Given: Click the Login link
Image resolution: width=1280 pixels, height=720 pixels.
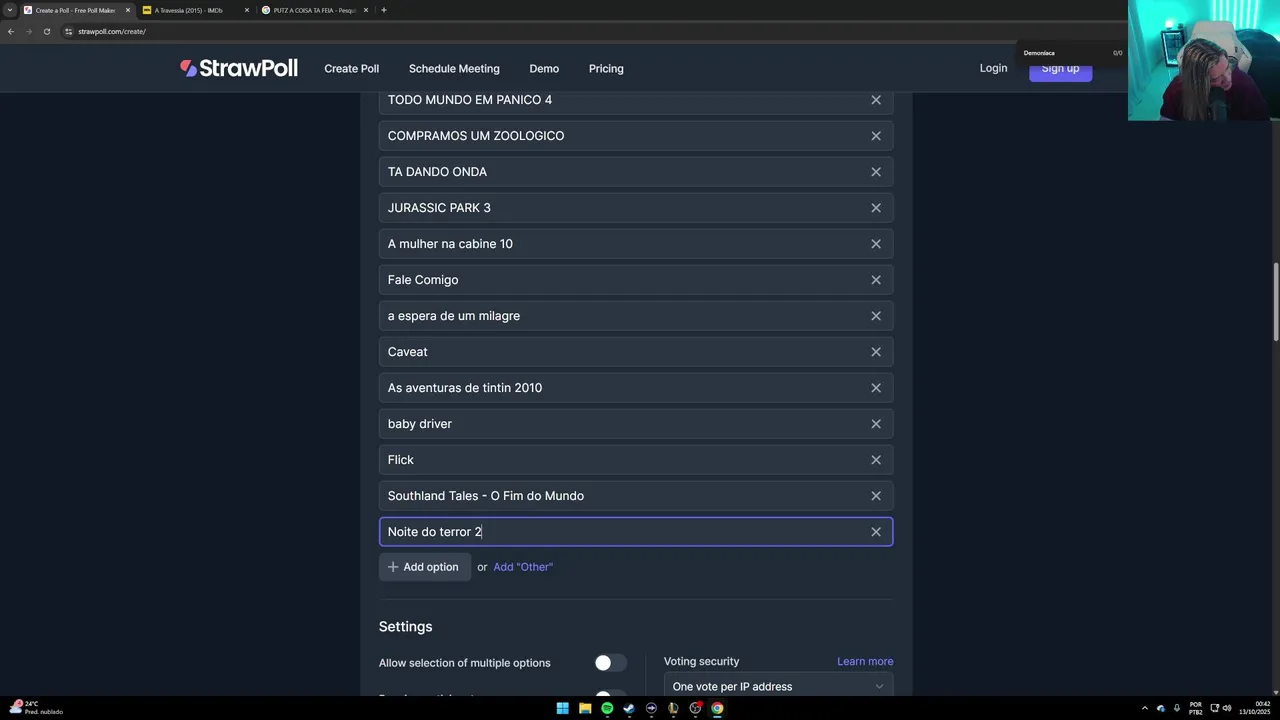Looking at the screenshot, I should (993, 68).
